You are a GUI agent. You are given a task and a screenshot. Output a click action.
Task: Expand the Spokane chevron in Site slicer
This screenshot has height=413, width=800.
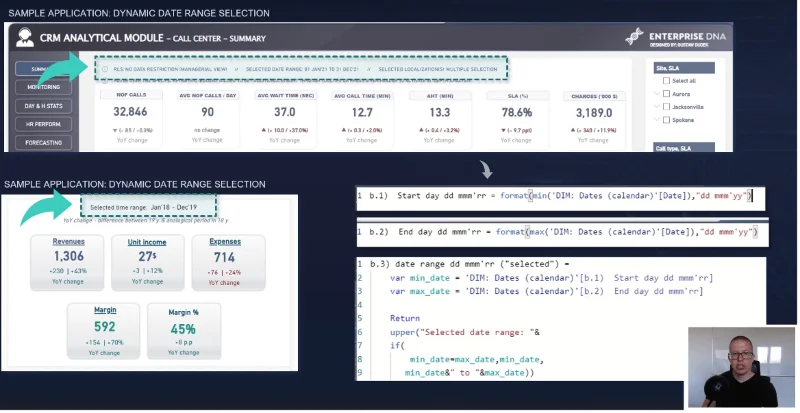click(x=657, y=120)
